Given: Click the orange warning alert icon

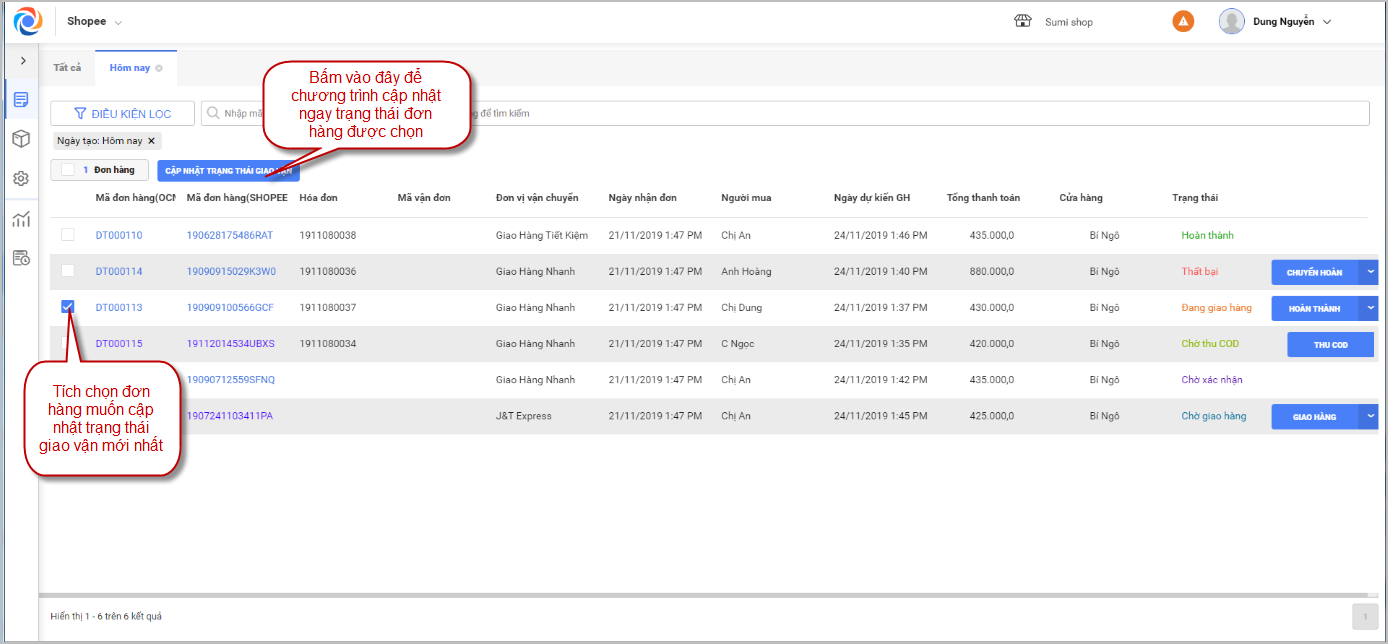Looking at the screenshot, I should pos(1183,21).
